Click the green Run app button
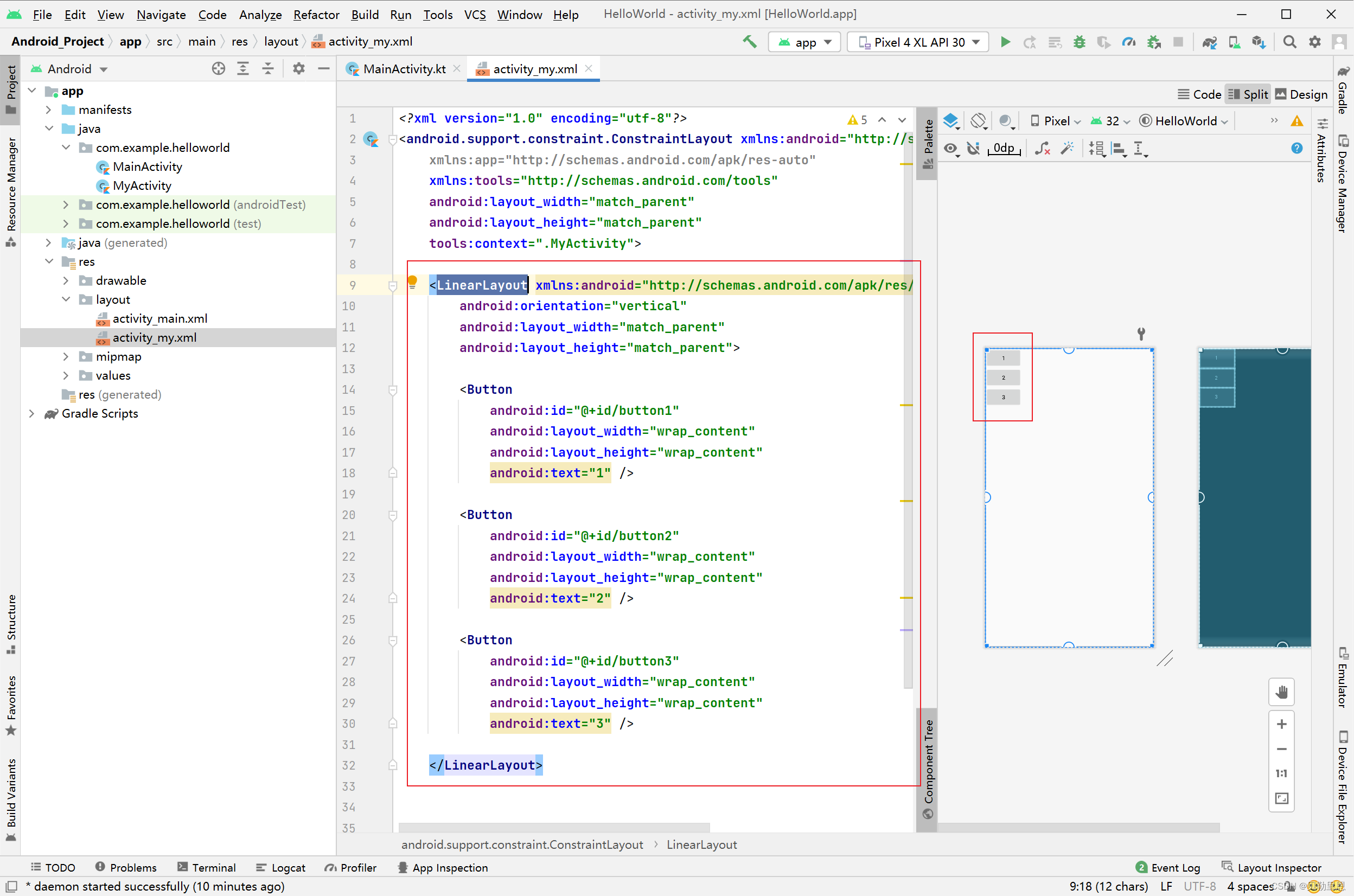 tap(1005, 42)
